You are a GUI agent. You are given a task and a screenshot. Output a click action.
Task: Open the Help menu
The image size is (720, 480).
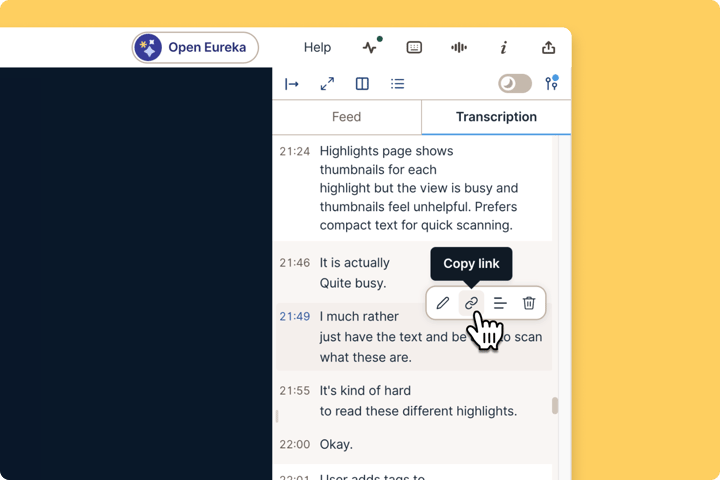point(317,47)
